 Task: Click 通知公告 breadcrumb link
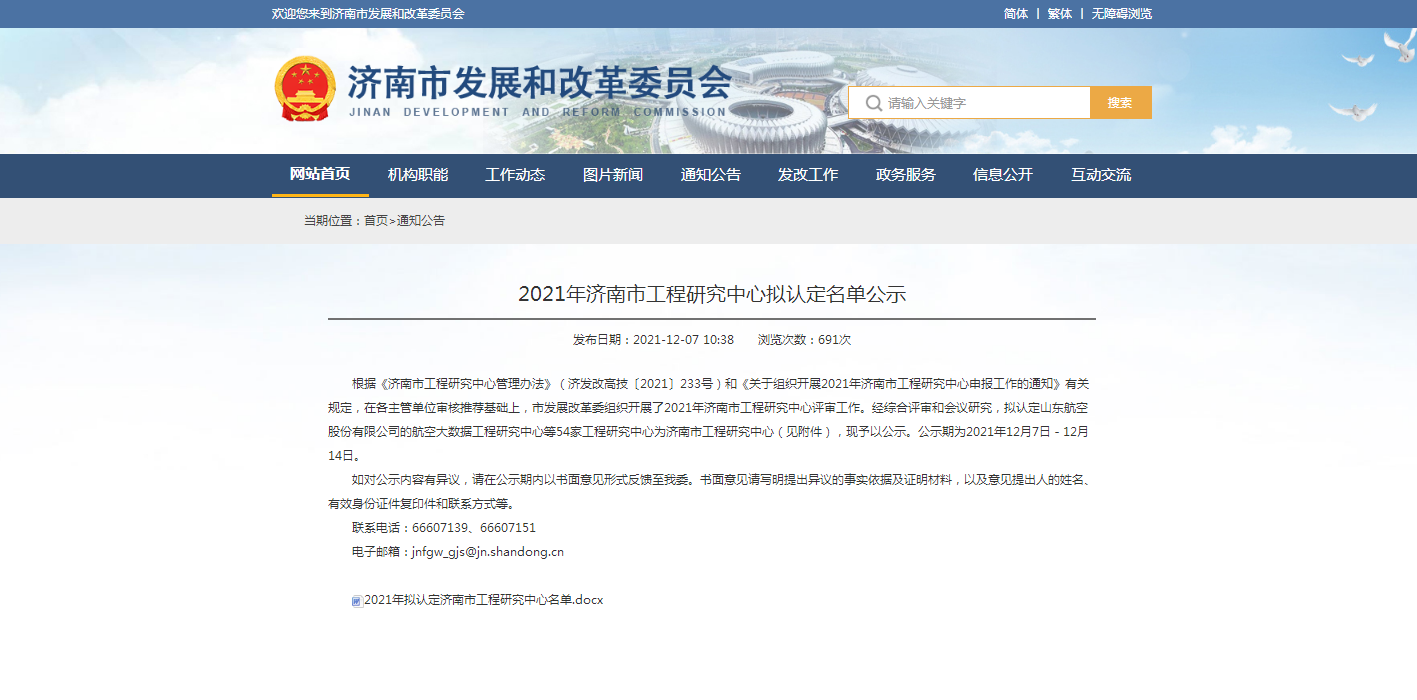pos(421,221)
